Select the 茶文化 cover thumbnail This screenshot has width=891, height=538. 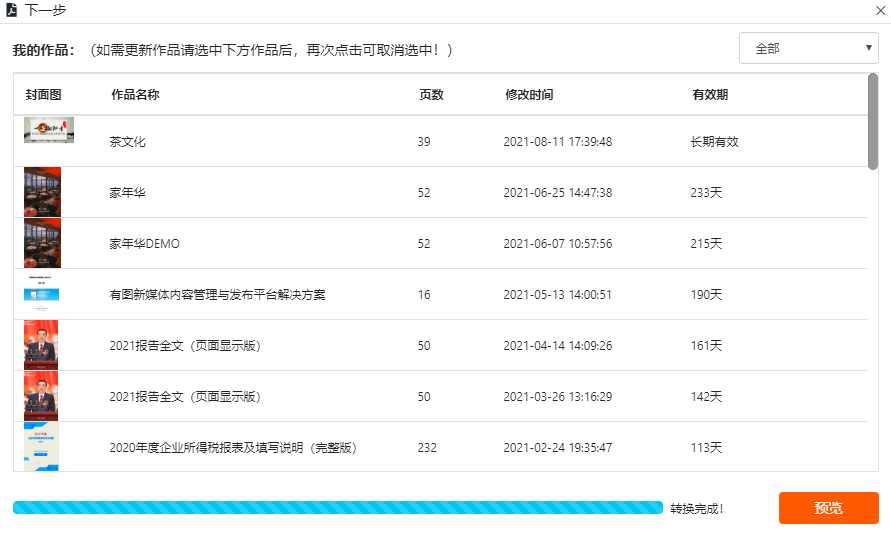coord(48,131)
